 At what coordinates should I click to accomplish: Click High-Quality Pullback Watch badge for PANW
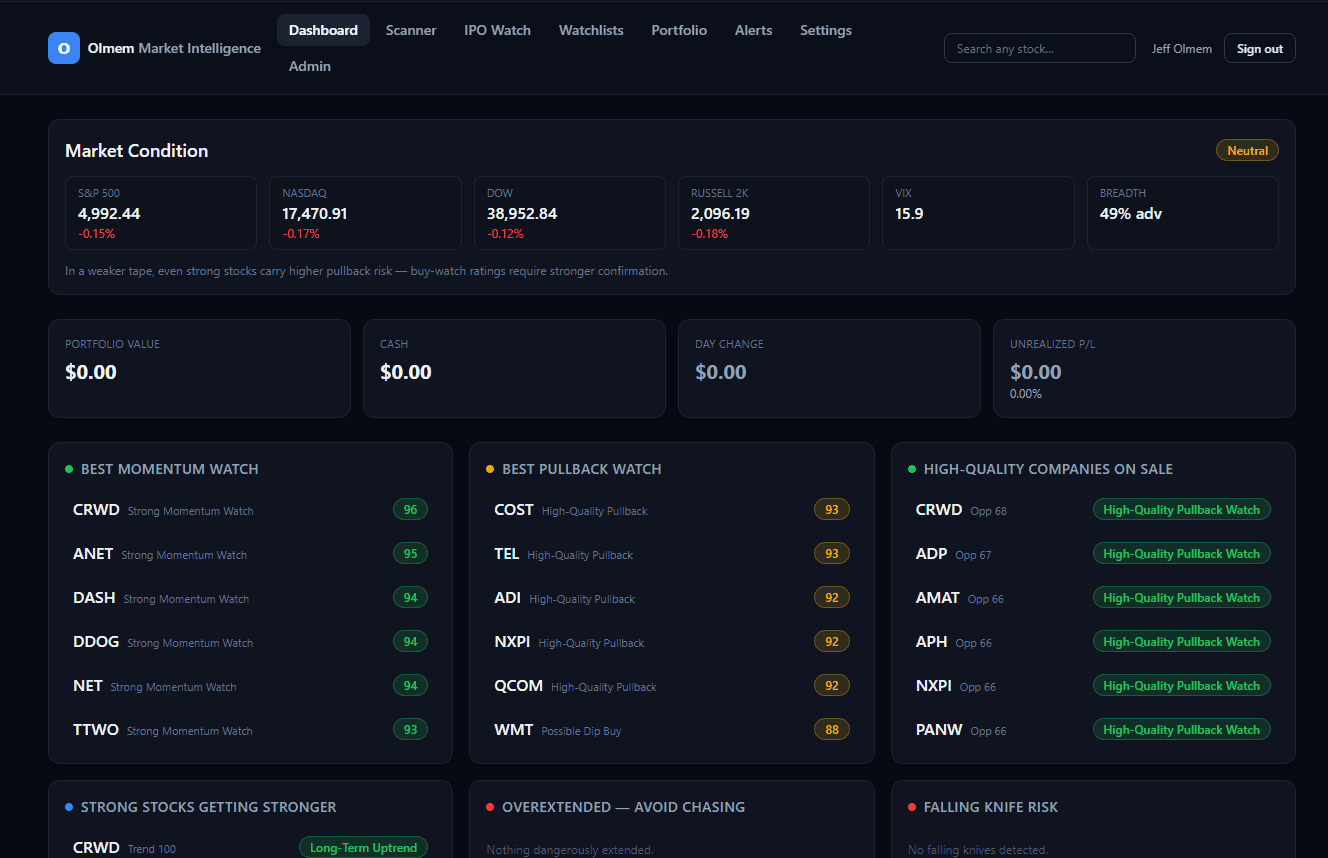1182,730
